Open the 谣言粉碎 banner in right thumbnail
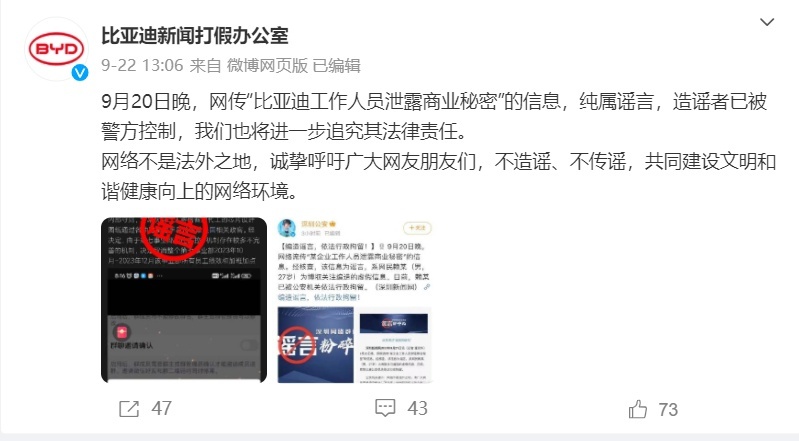 [315, 345]
